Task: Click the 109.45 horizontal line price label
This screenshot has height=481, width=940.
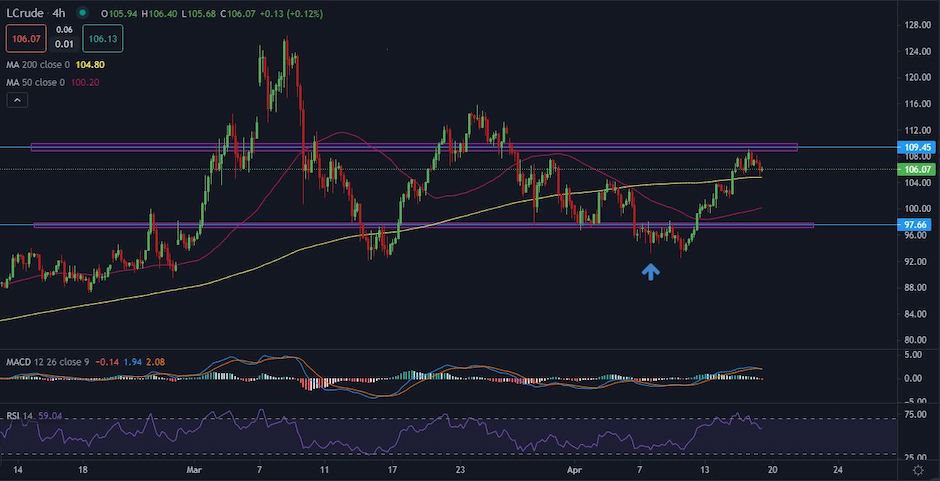Action: (x=917, y=147)
